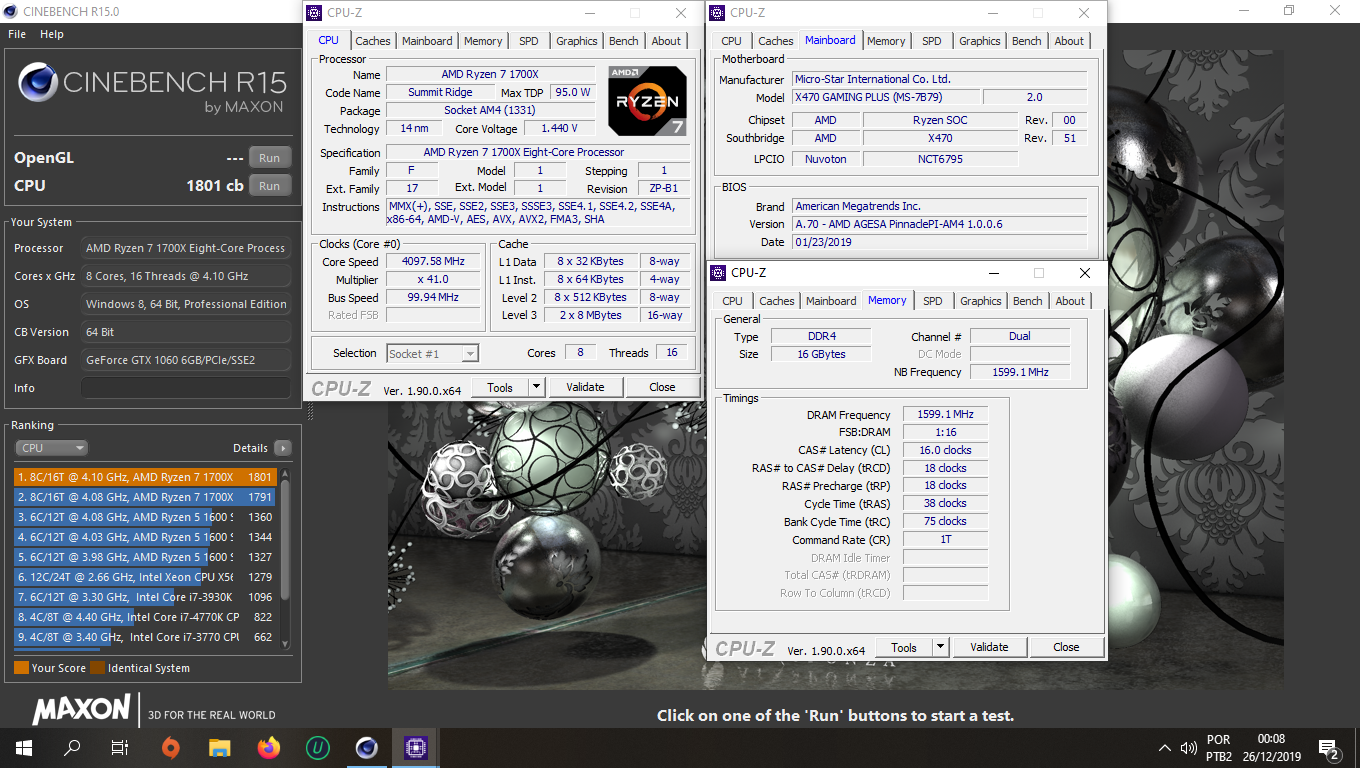
Task: Open the Cinebench File menu
Action: click(x=17, y=34)
